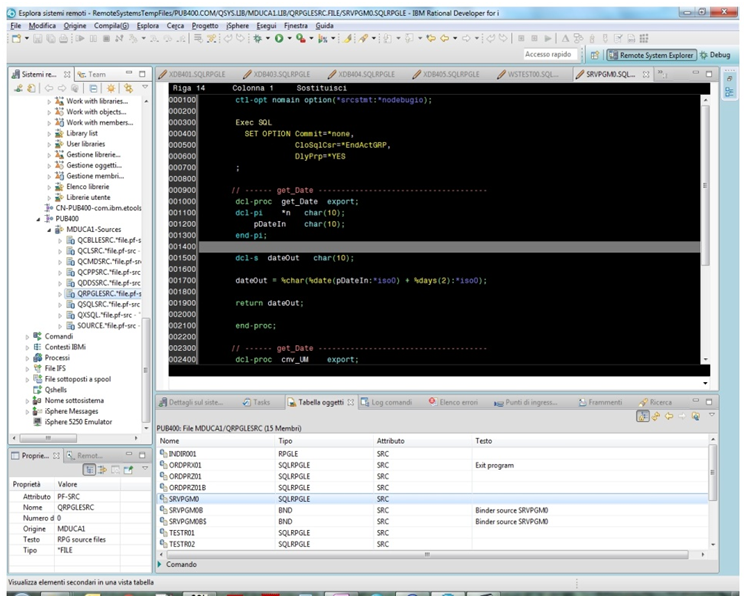Minimize the Sistemi remoti view
746x598 pixels.
129,74
